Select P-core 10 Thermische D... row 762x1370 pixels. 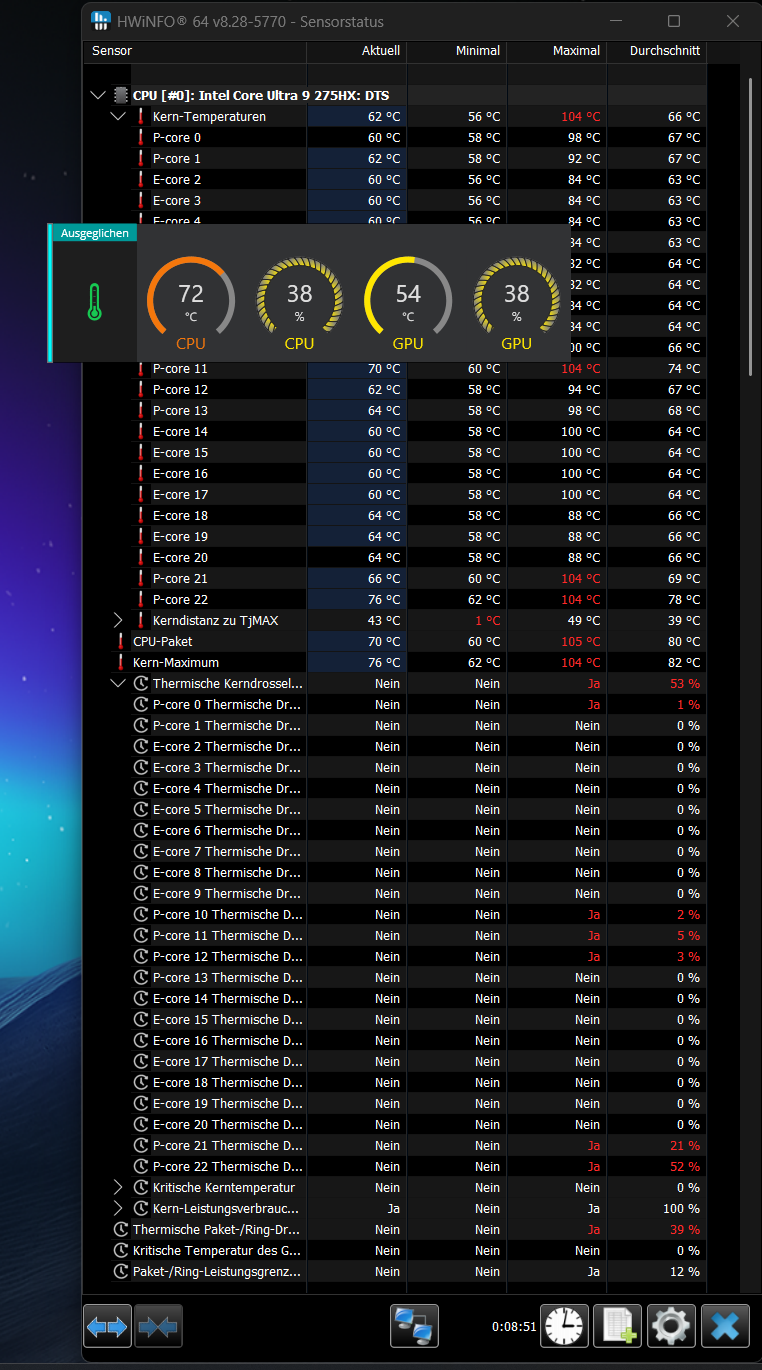[x=395, y=915]
